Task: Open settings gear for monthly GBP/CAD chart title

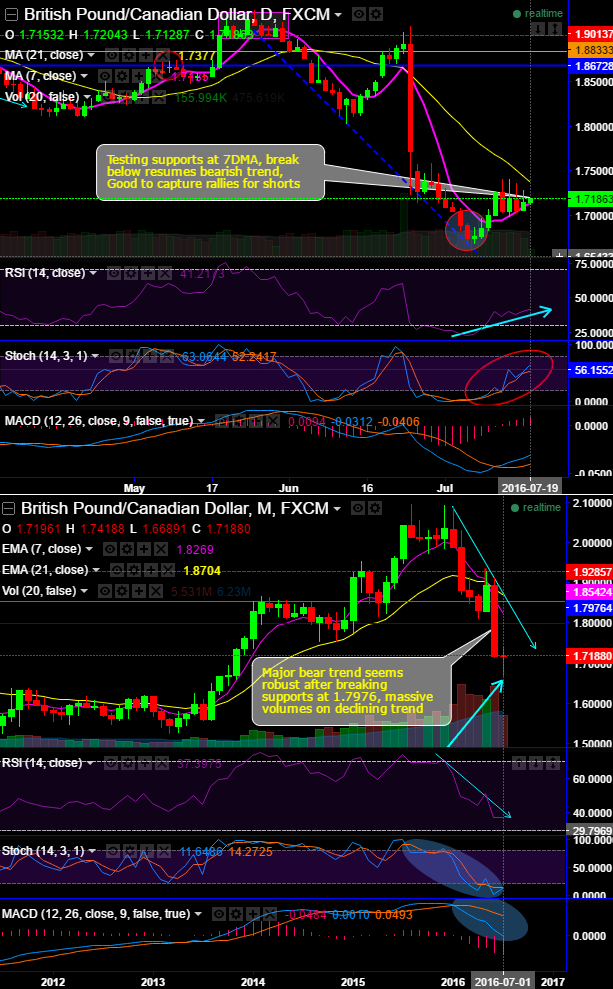Action: [x=375, y=508]
